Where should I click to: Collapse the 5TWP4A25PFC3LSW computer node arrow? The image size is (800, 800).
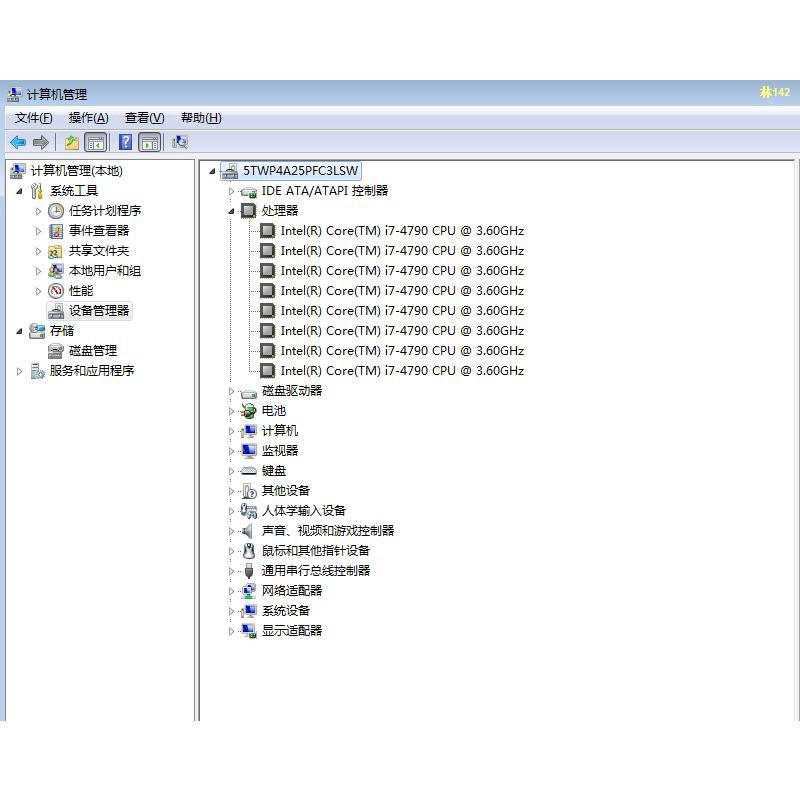click(x=212, y=171)
